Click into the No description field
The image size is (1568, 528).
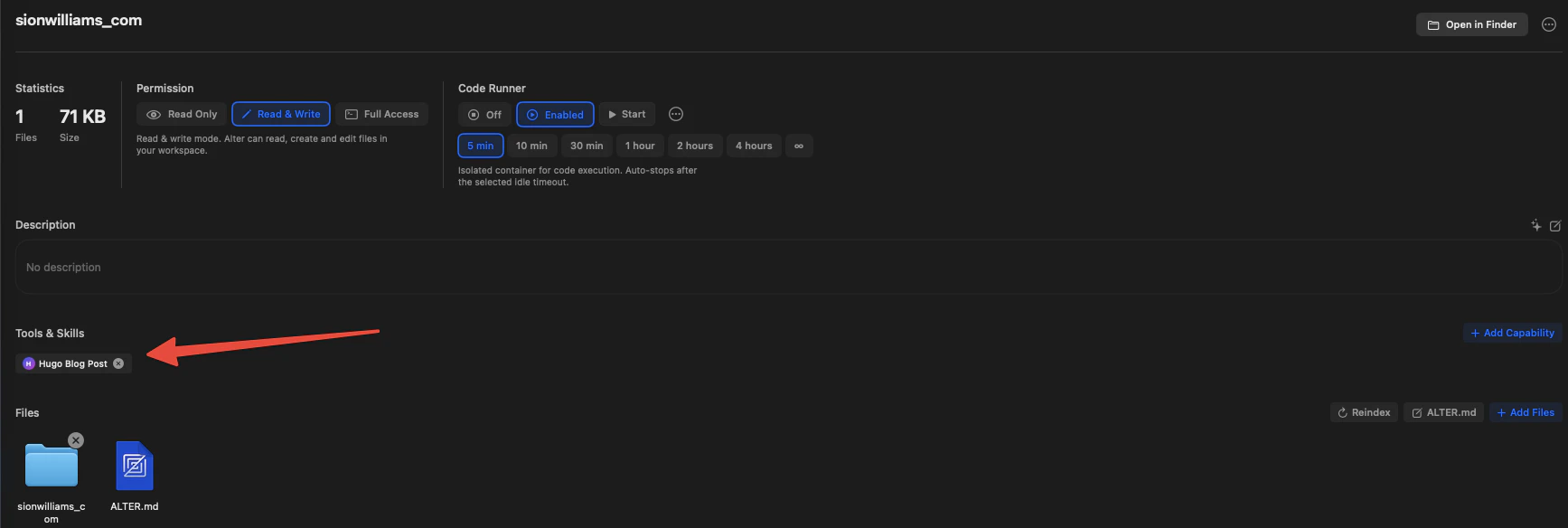(x=788, y=267)
